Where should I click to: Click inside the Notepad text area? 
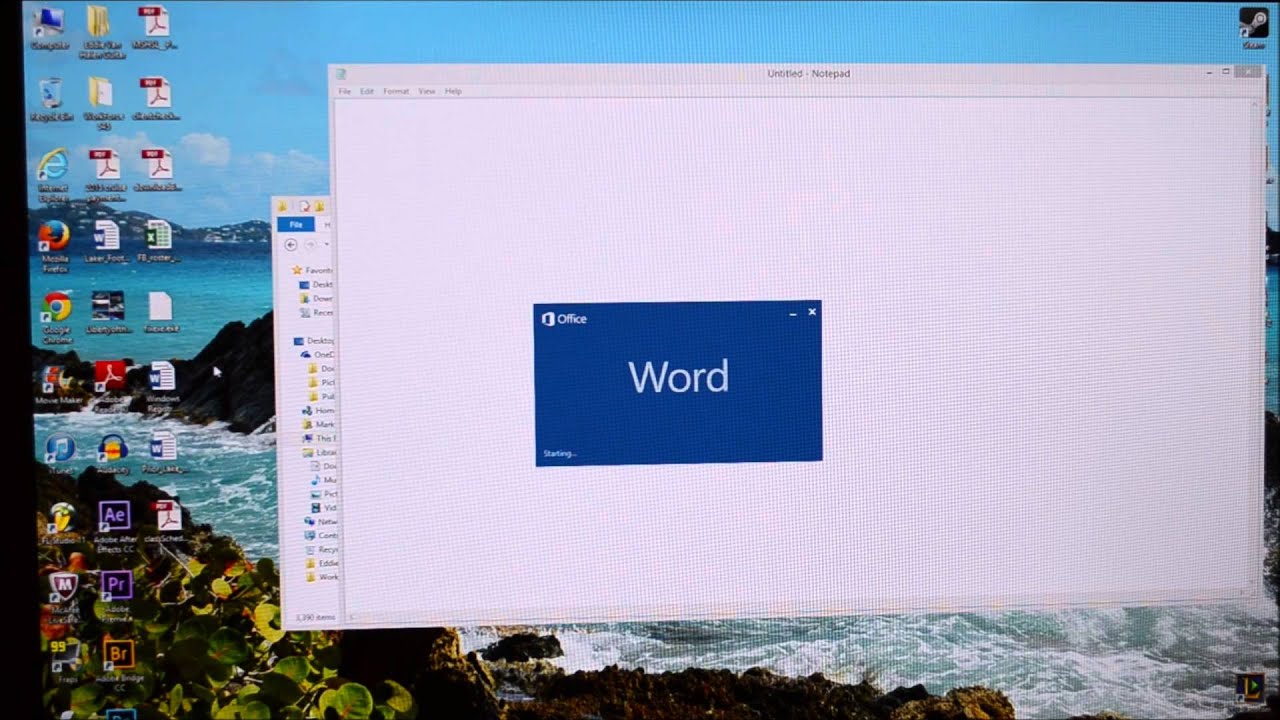[797, 350]
